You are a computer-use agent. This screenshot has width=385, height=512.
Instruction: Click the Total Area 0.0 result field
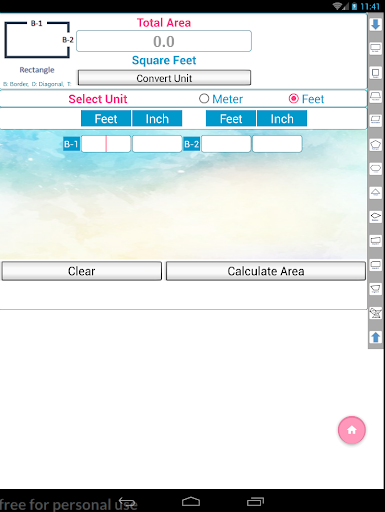(x=164, y=41)
